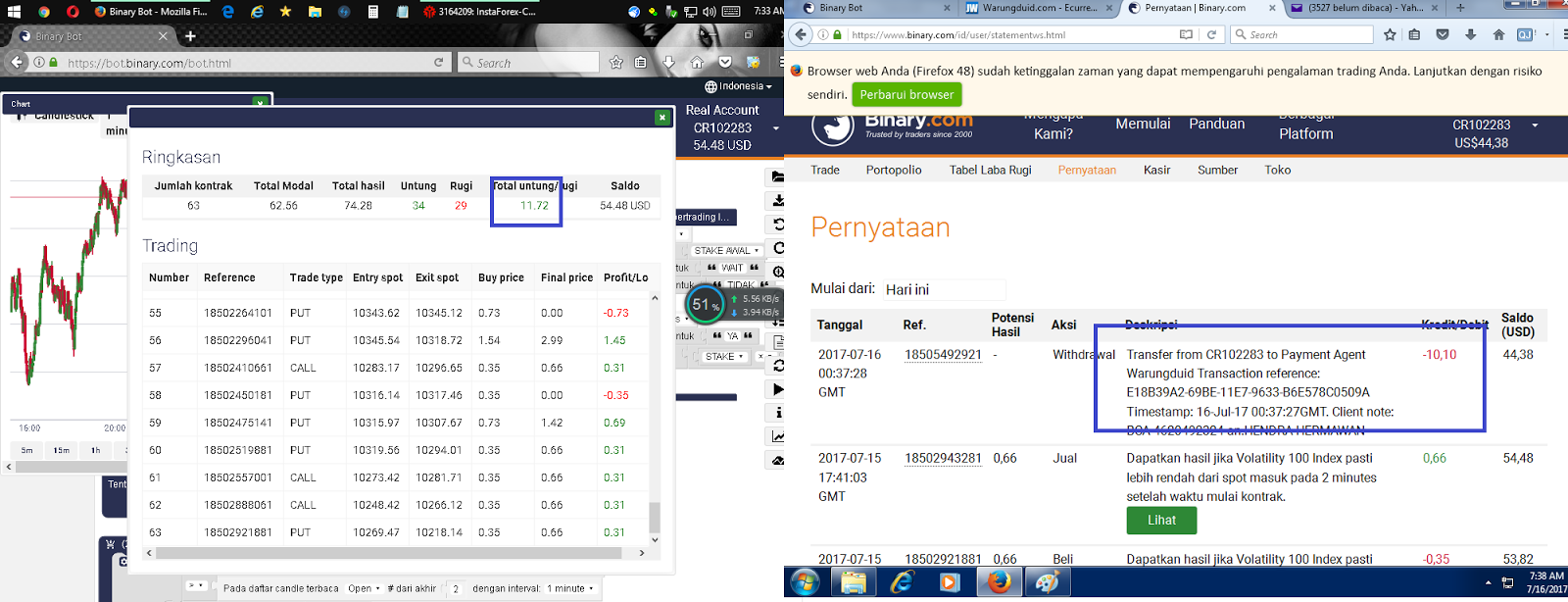Click the Hari ini date input field
Image resolution: width=1568 pixels, height=602 pixels.
943,289
